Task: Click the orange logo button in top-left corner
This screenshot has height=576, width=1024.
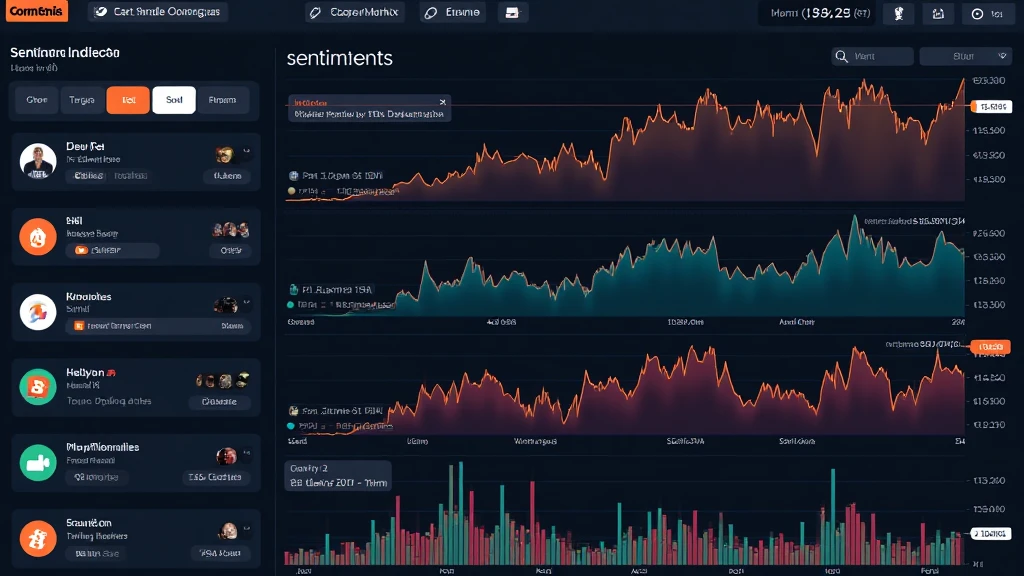Action: (x=36, y=12)
